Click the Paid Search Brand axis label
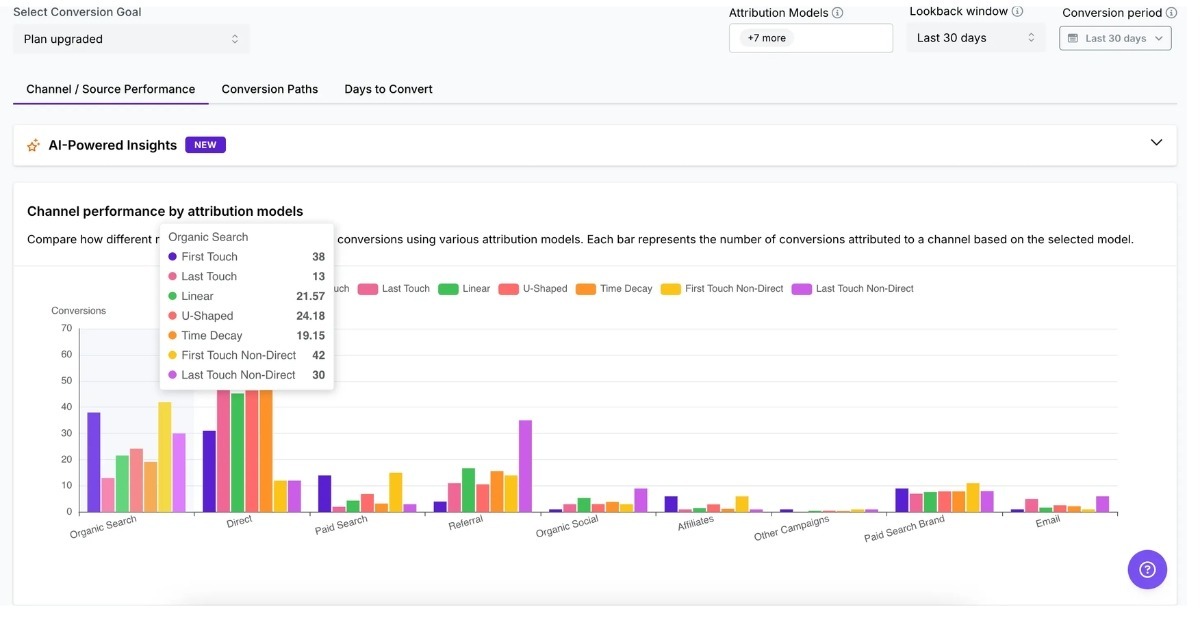1200x630 pixels. (x=905, y=530)
